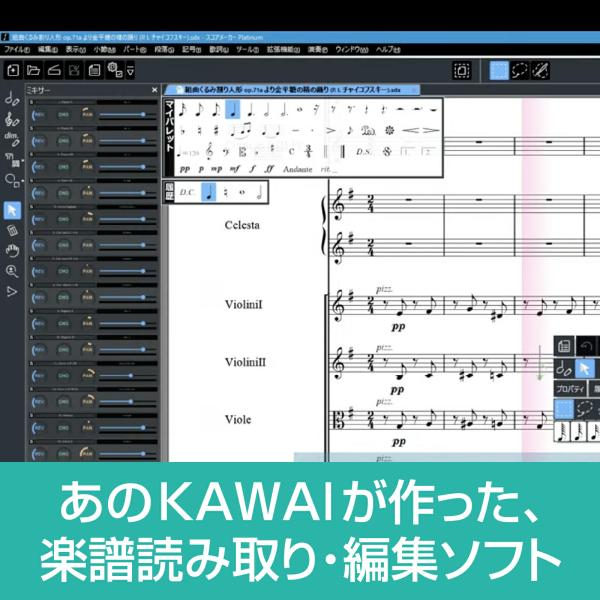Viewport: 600px width, 600px height.
Task: Open the 表示 menu
Action: point(75,50)
